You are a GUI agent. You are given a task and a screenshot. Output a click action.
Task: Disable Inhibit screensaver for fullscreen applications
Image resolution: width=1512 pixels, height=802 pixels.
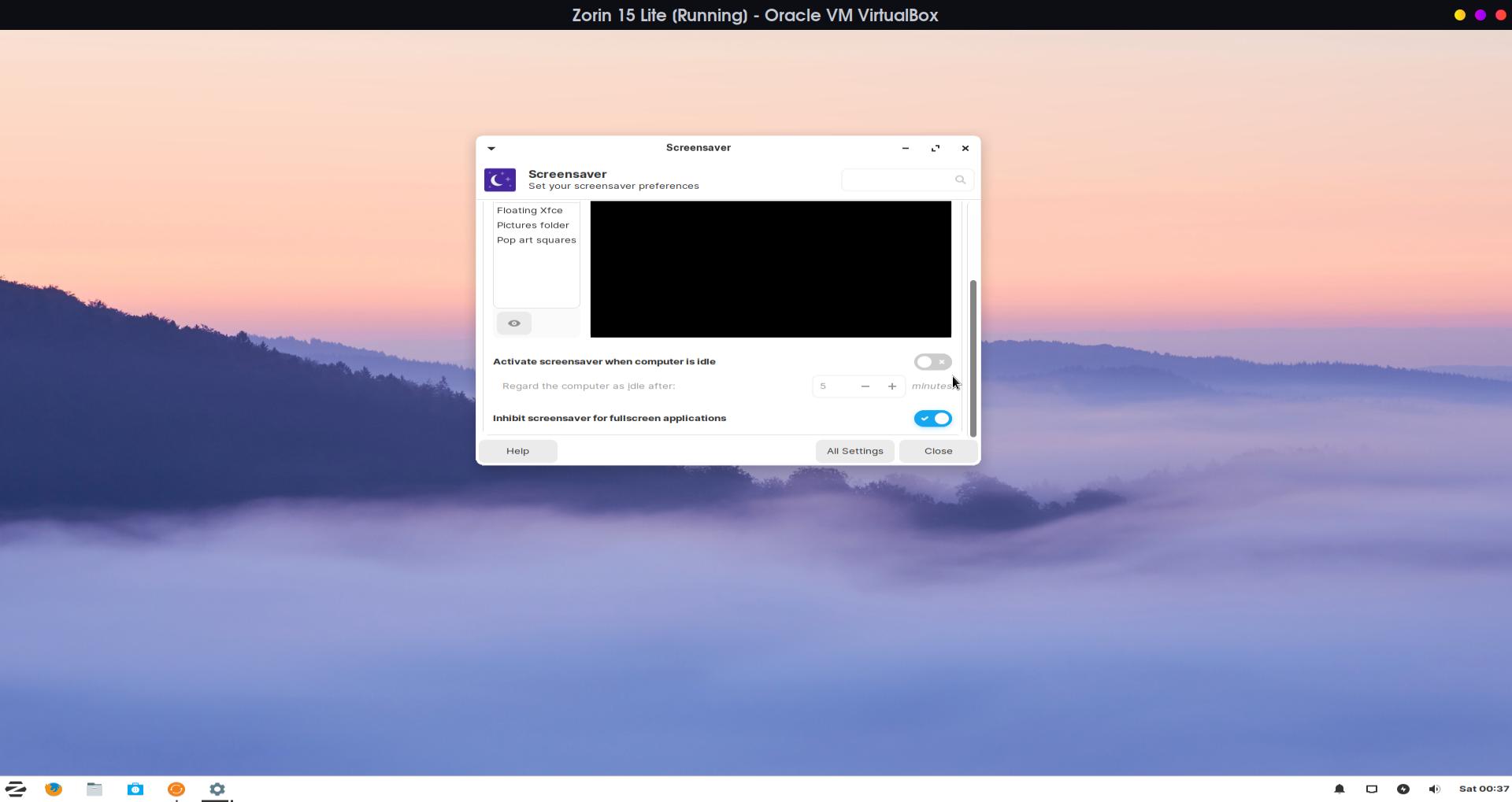[932, 419]
